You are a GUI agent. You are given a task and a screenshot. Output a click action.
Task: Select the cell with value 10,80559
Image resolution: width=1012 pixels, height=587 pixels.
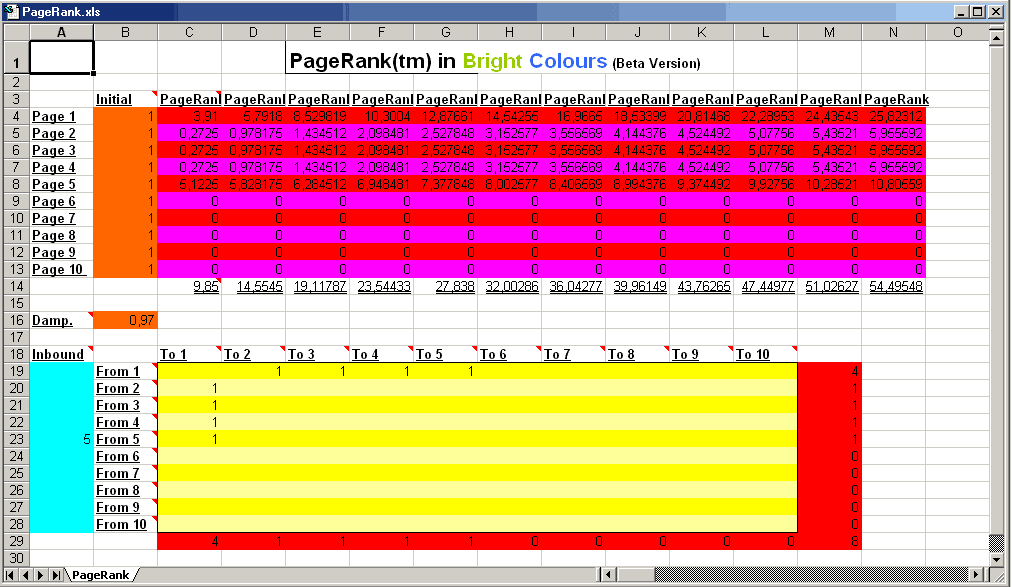893,184
